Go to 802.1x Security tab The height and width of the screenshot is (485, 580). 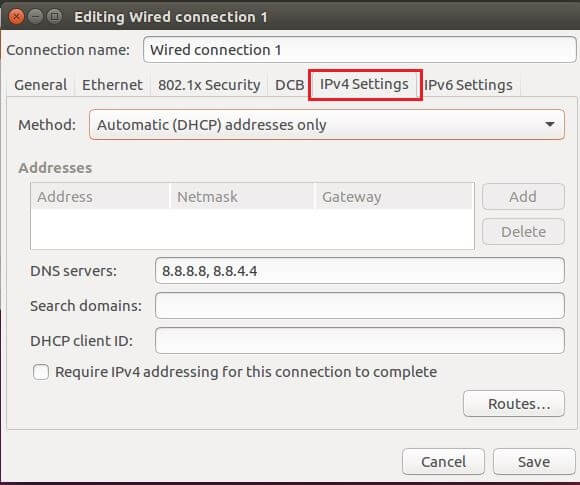point(209,85)
